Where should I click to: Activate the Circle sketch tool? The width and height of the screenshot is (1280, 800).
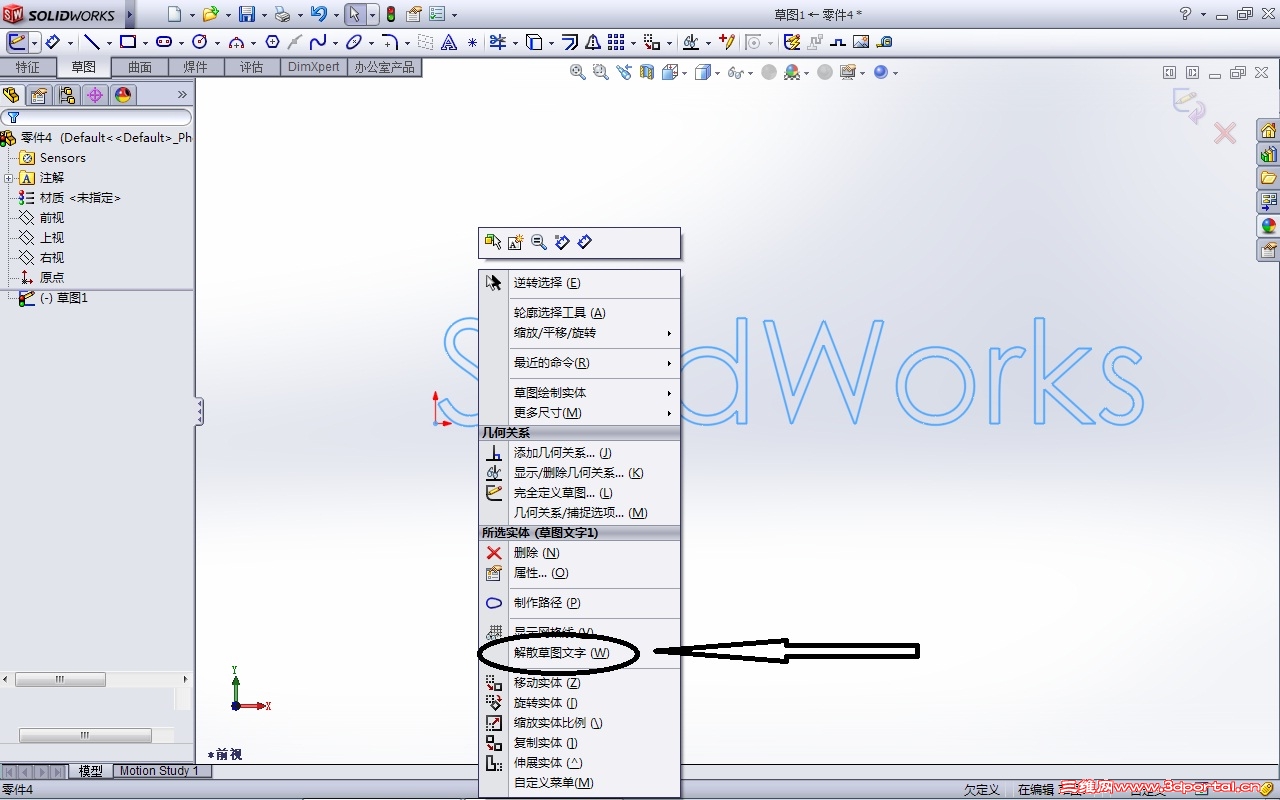coord(201,42)
